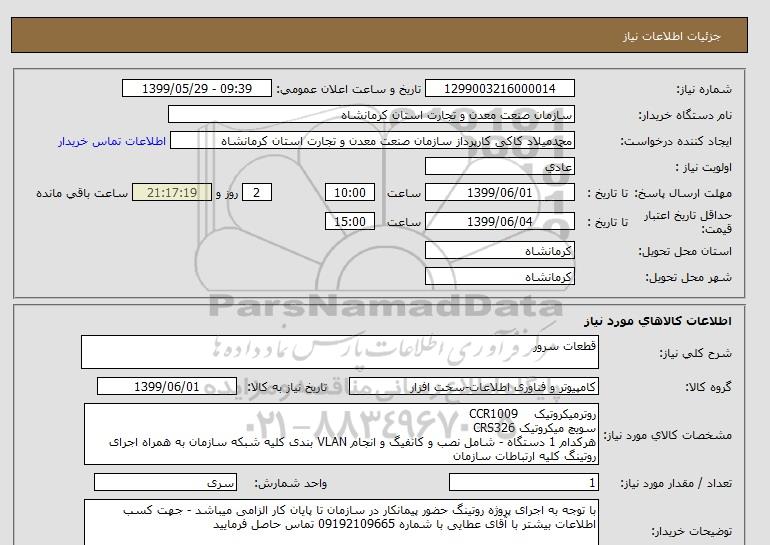Image resolution: width=770 pixels, height=545 pixels.
Task: Click the label استان محل تحویل
Action: click(x=685, y=251)
